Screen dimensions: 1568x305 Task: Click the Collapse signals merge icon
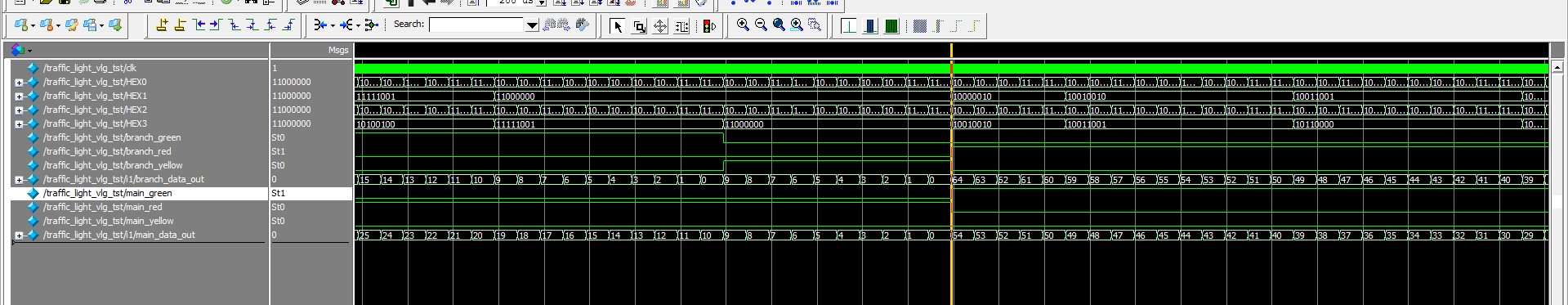[x=320, y=25]
